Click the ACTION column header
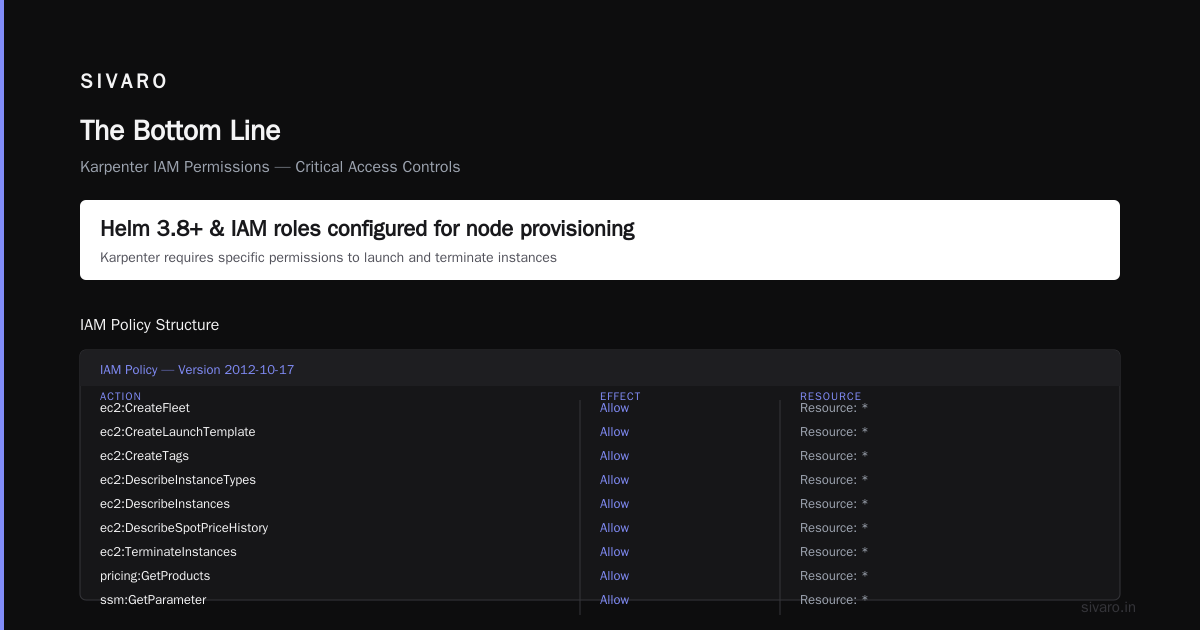 pyautogui.click(x=121, y=396)
